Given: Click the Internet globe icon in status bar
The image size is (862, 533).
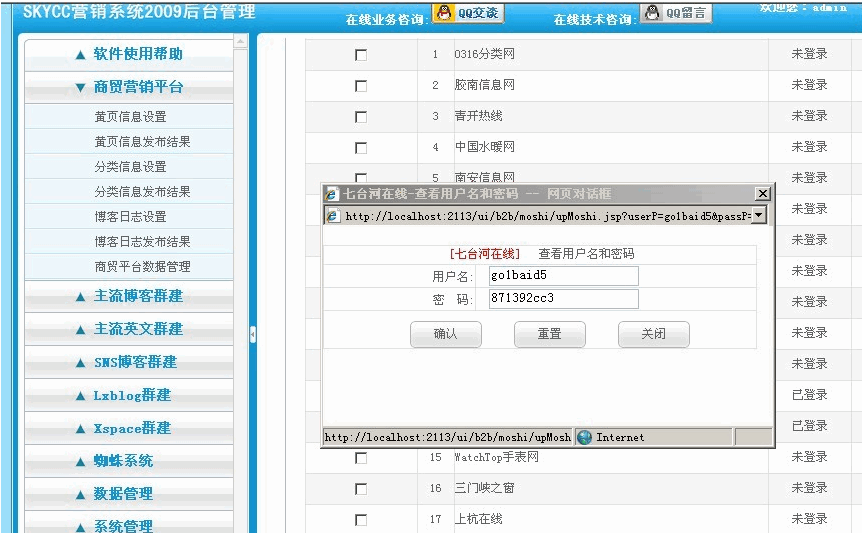Looking at the screenshot, I should (x=585, y=437).
